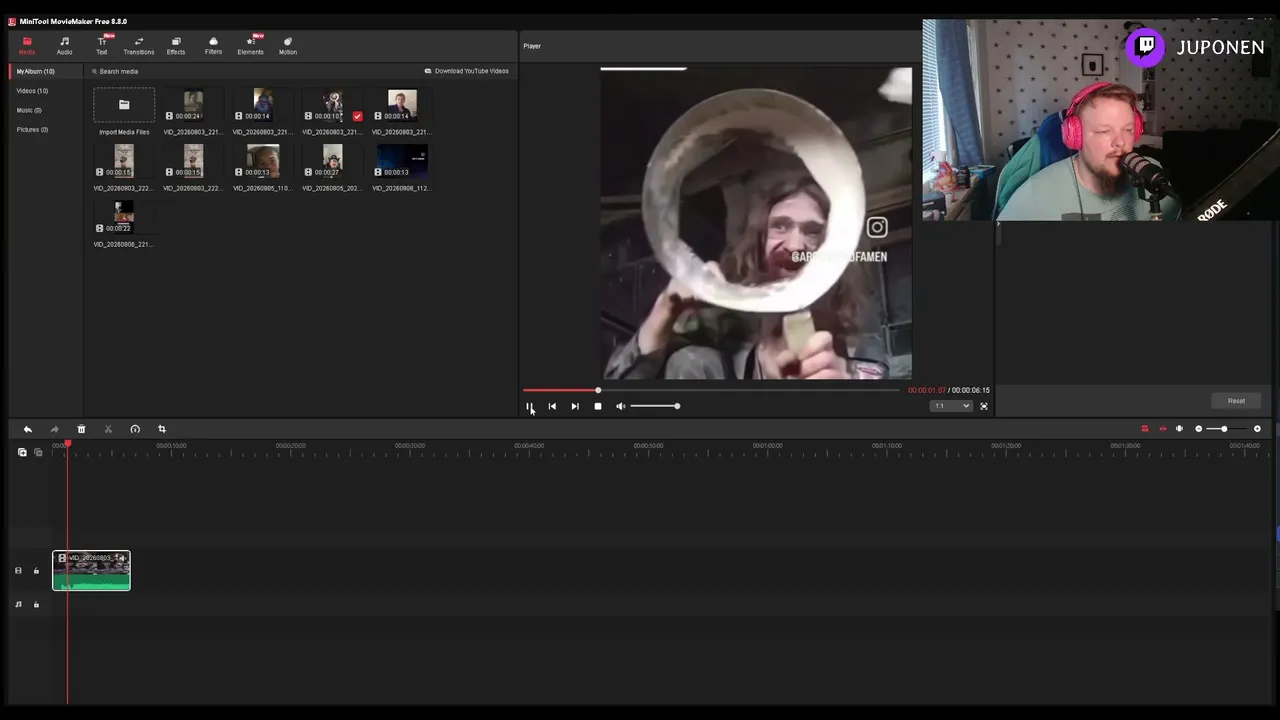Click the add track icon beside the ruler
1280x720 pixels.
pyautogui.click(x=22, y=452)
